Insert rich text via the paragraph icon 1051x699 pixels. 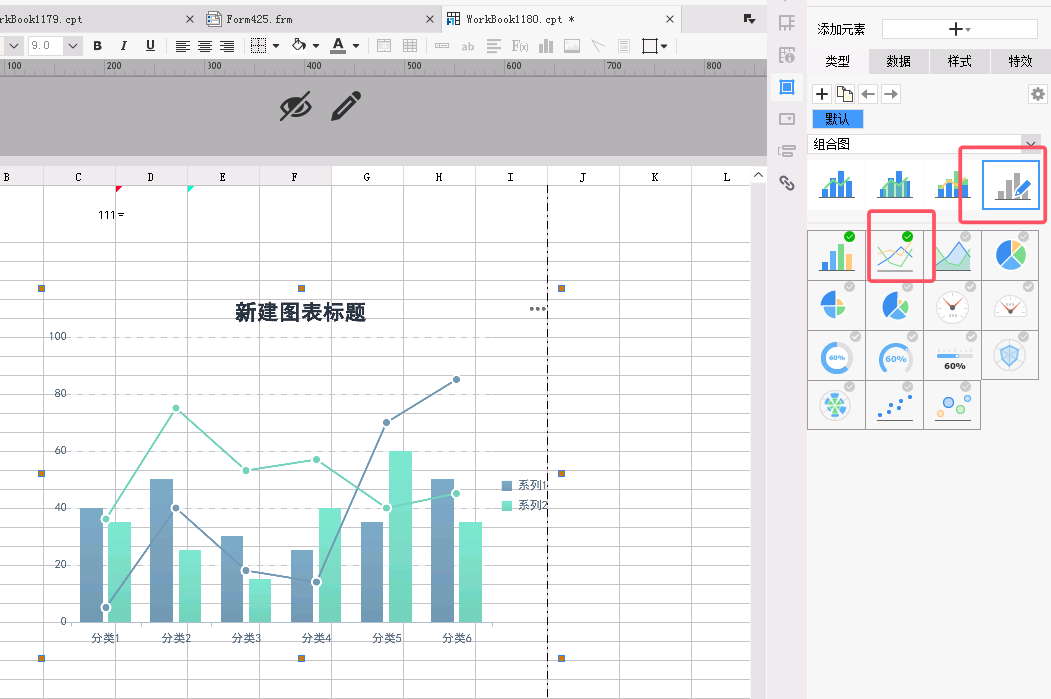[494, 46]
